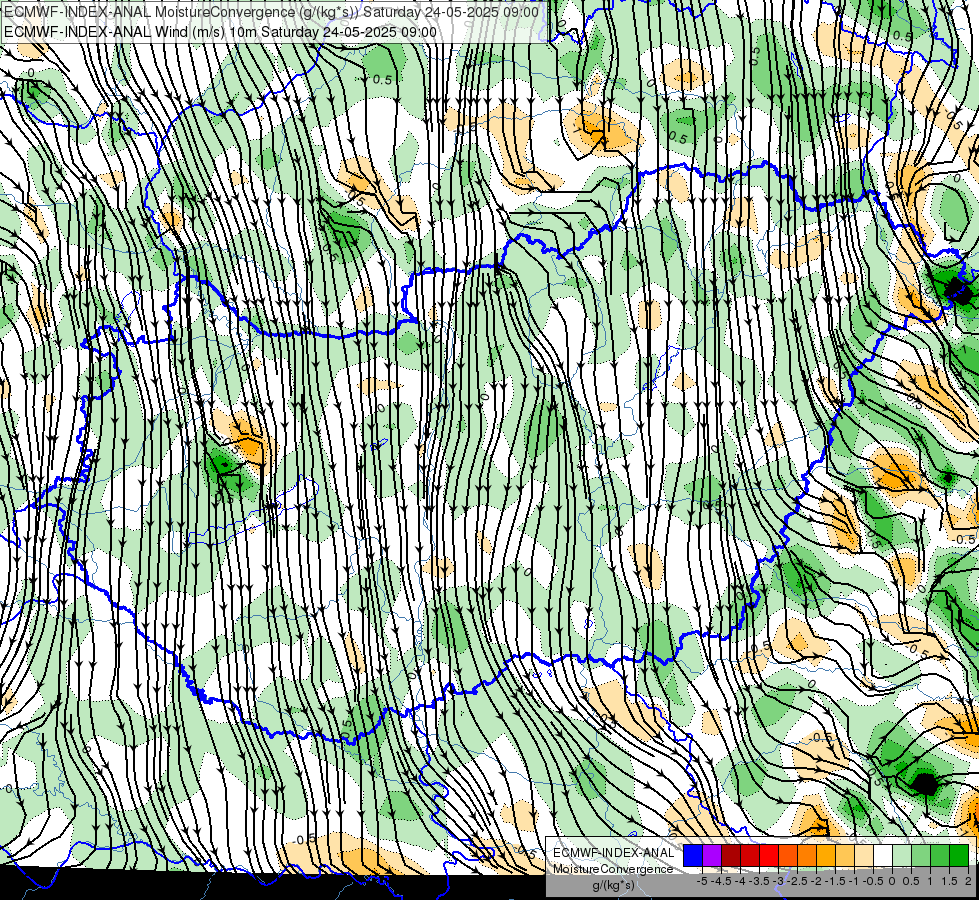979x900 pixels.
Task: Click the 'g/(kg*s)' unit label in legend
Action: [614, 886]
